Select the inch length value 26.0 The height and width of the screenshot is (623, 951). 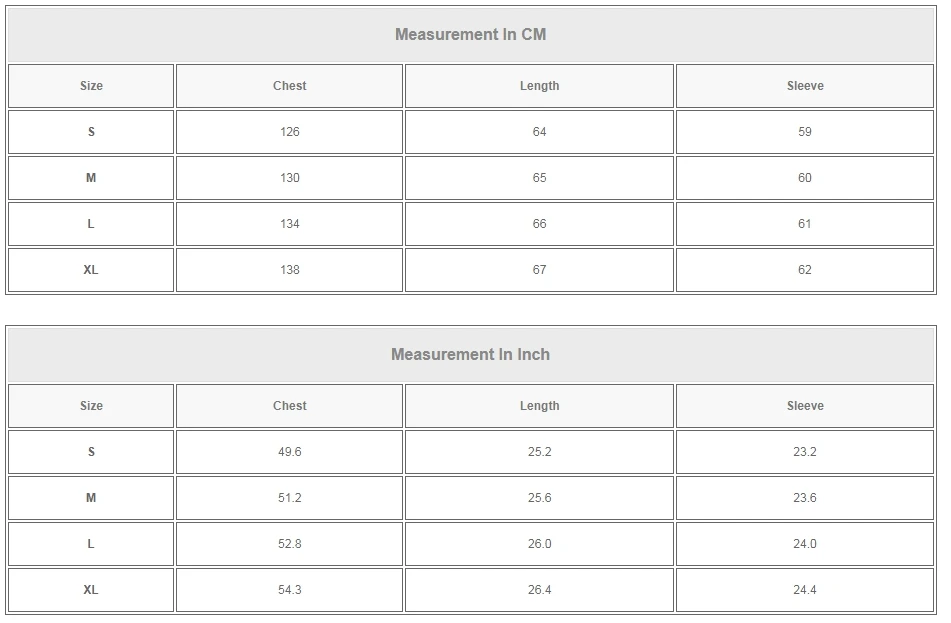point(539,544)
